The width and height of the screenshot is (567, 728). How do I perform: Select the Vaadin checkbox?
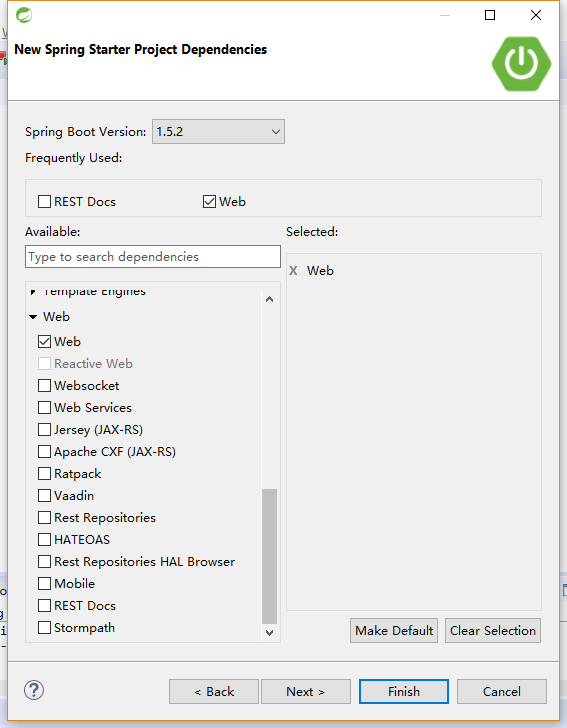(x=45, y=495)
